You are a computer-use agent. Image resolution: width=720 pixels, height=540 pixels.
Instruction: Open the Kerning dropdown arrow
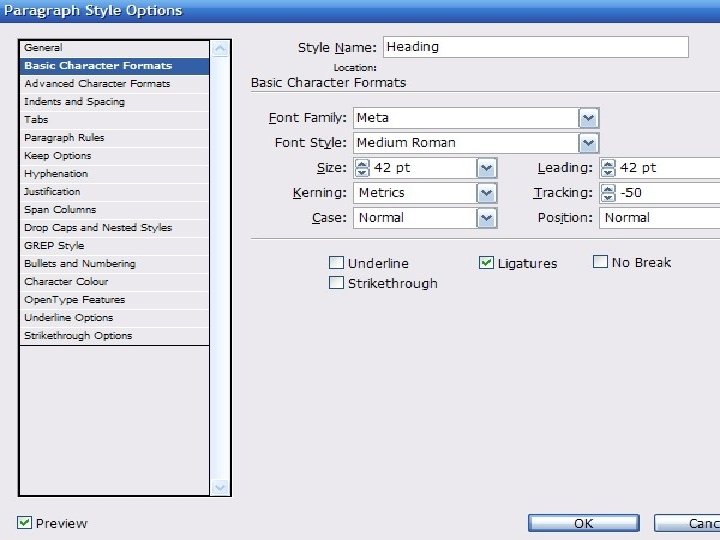[487, 193]
